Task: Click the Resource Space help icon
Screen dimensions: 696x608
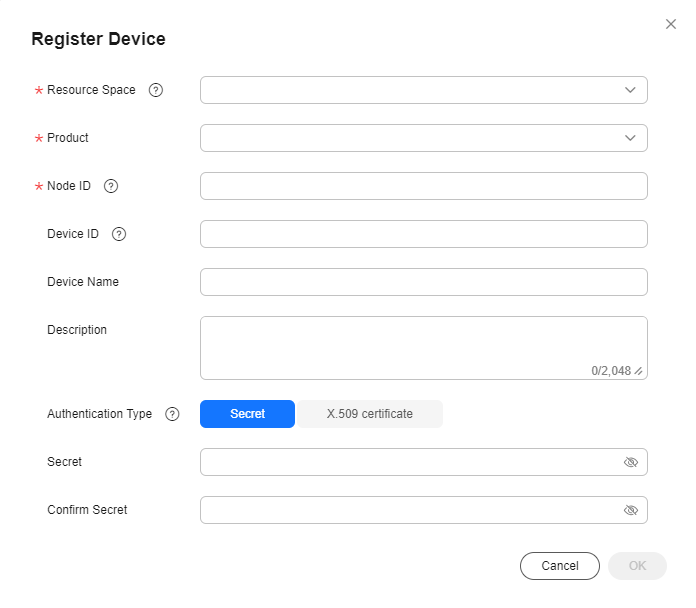Action: 155,90
